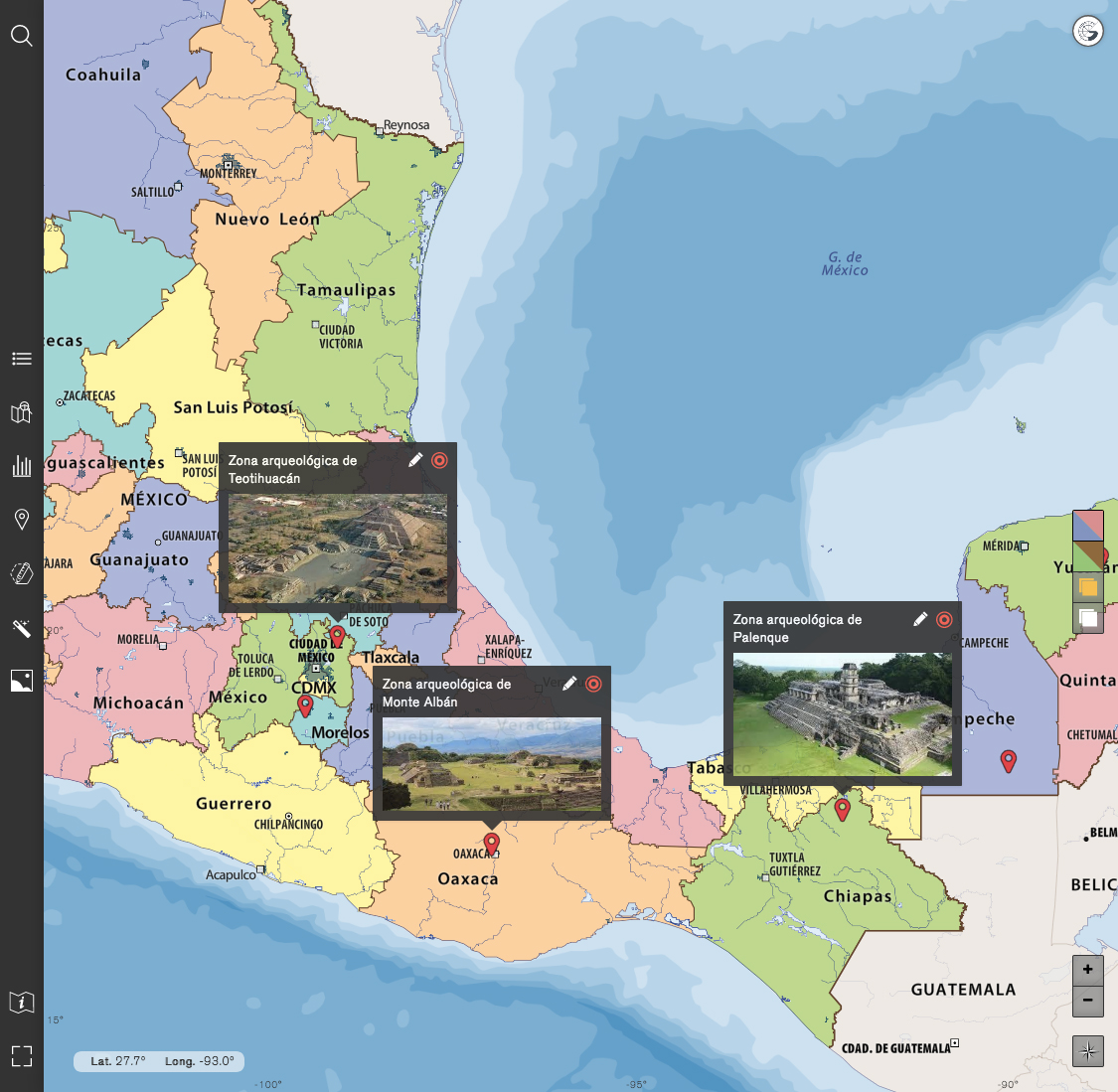Click the 'CIUDAD VICTORIA' city label
Viewport: 1118px width, 1092px height.
(x=341, y=337)
